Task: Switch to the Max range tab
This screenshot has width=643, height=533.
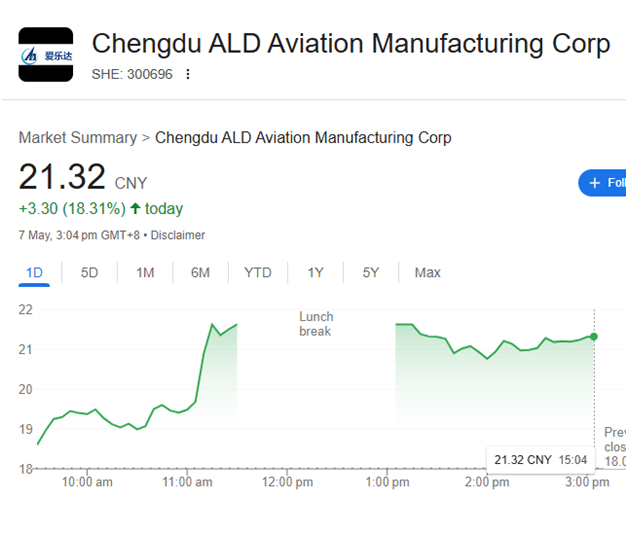Action: coord(427,272)
